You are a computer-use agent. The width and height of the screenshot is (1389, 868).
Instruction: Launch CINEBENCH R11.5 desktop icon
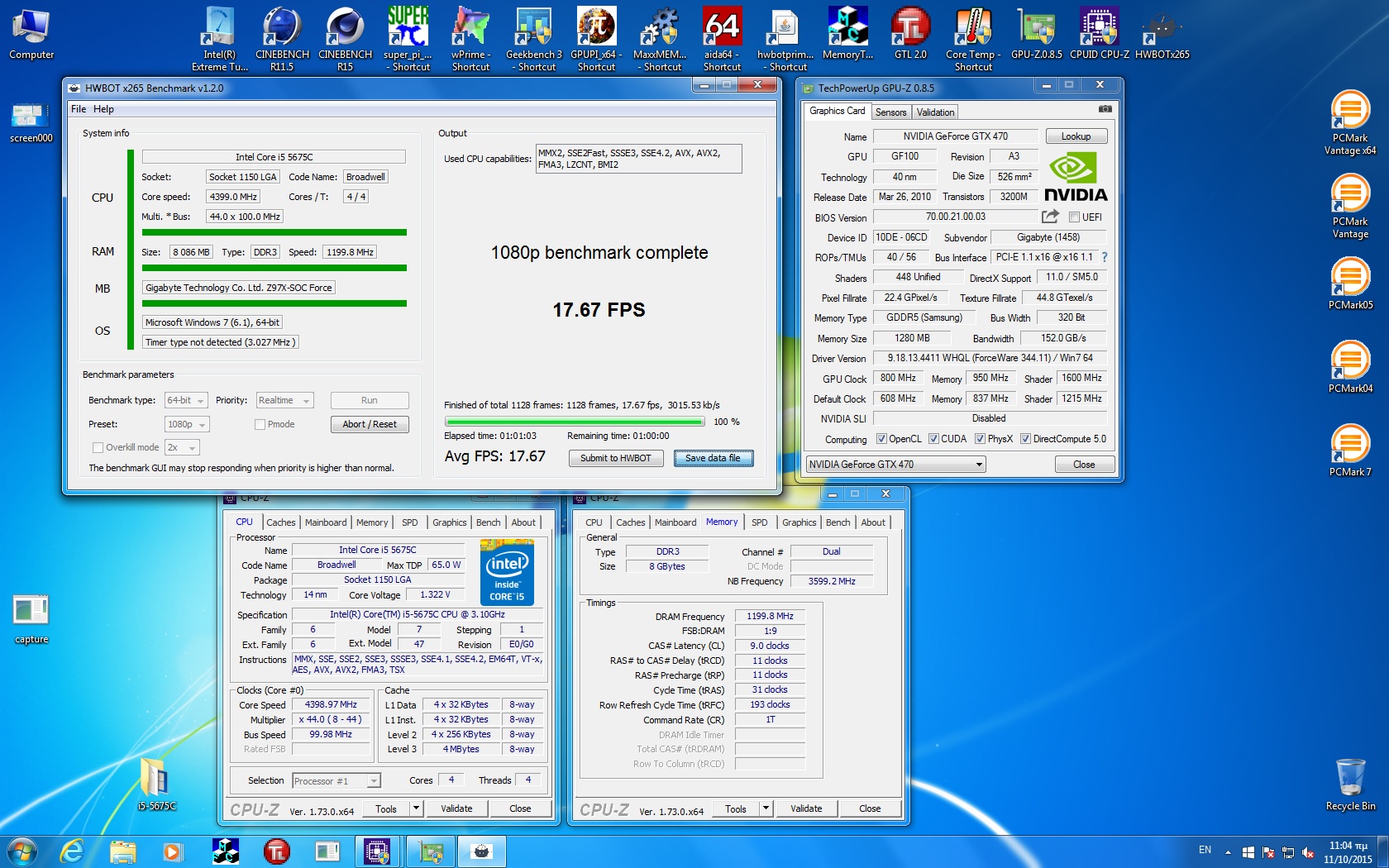pyautogui.click(x=282, y=38)
